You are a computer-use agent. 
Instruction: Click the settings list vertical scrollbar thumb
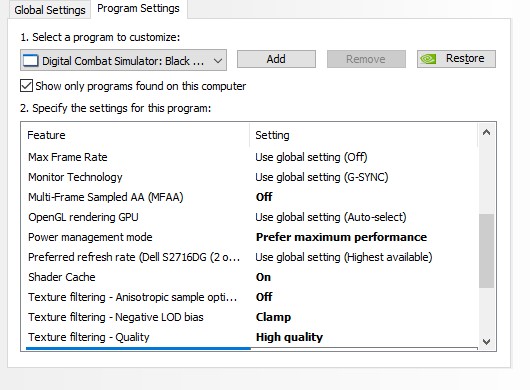pos(486,250)
